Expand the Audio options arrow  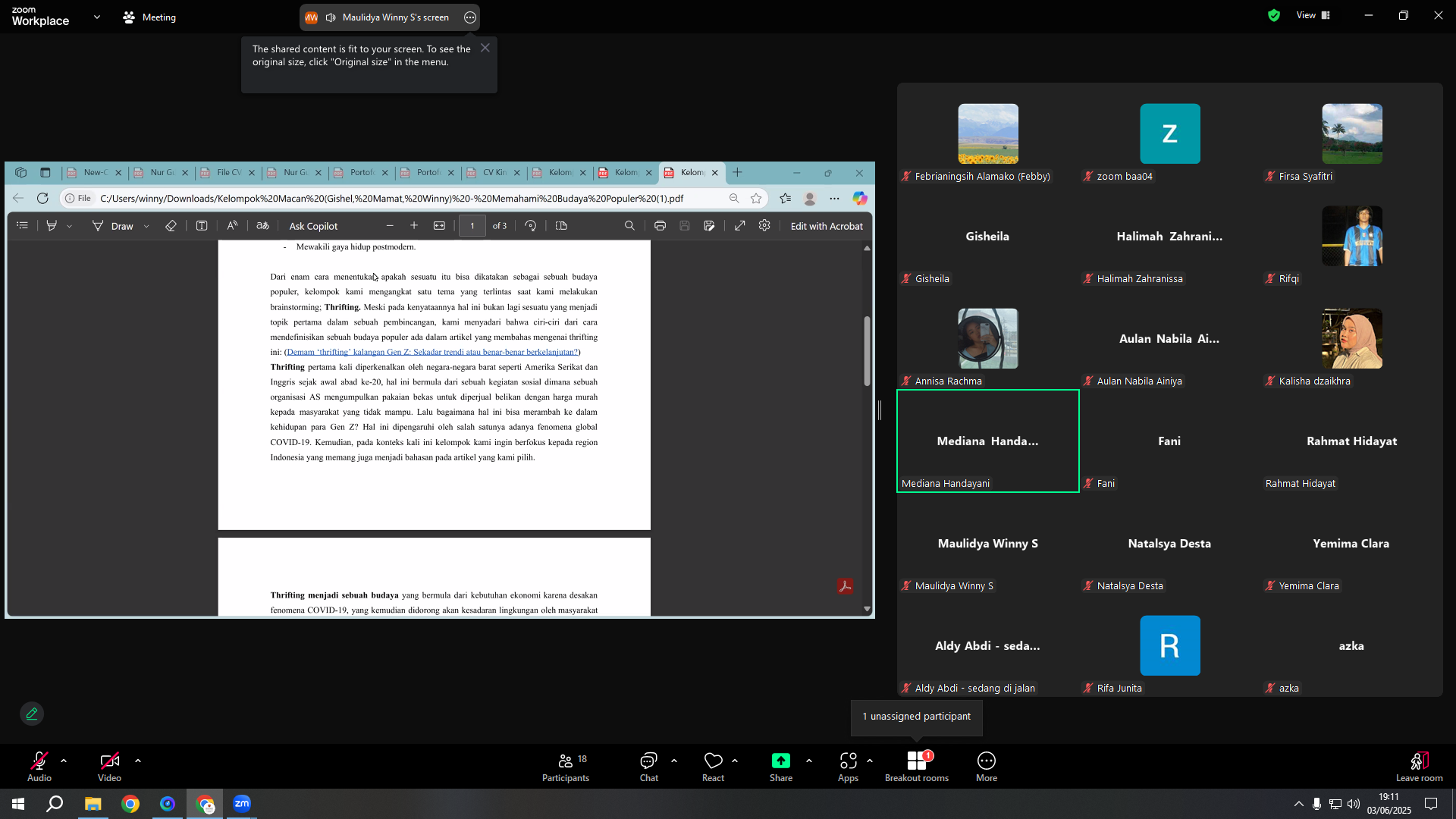tap(64, 761)
